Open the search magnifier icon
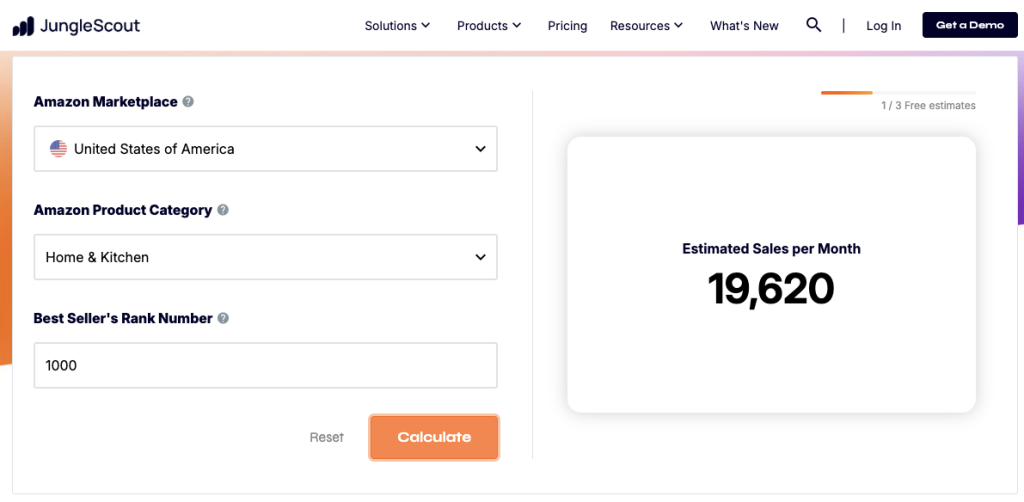This screenshot has height=502, width=1024. point(813,25)
